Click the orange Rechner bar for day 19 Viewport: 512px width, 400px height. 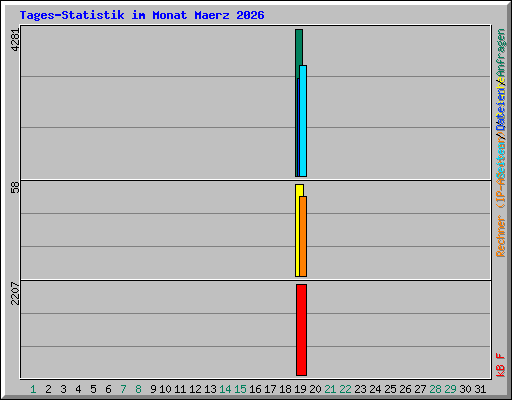tap(303, 237)
